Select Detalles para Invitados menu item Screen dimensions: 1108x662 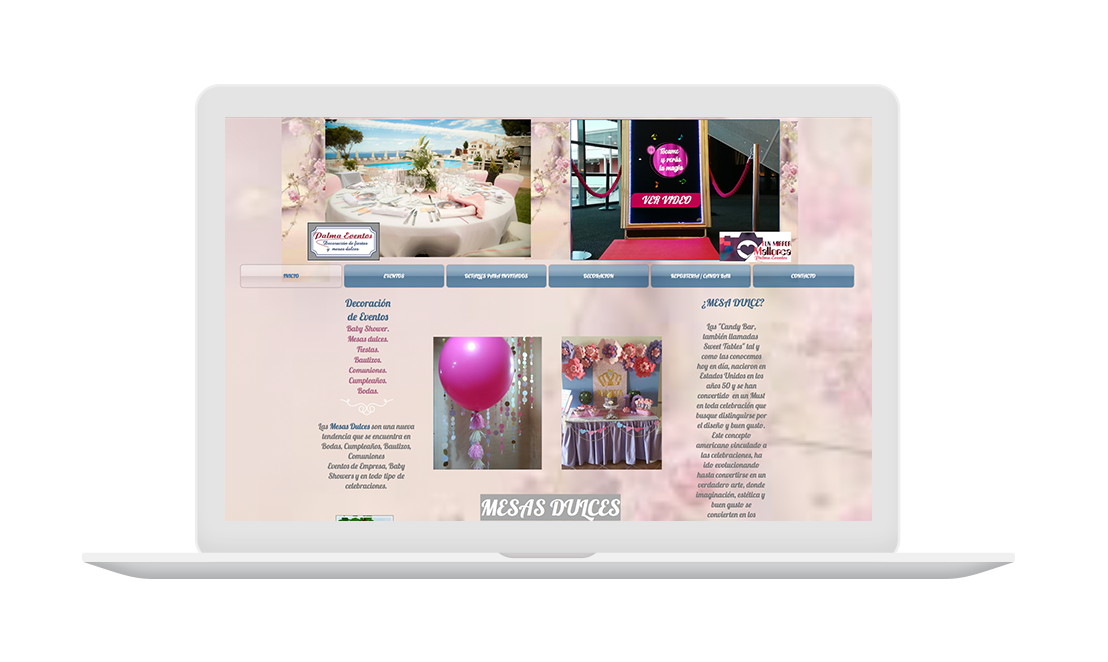pos(496,276)
